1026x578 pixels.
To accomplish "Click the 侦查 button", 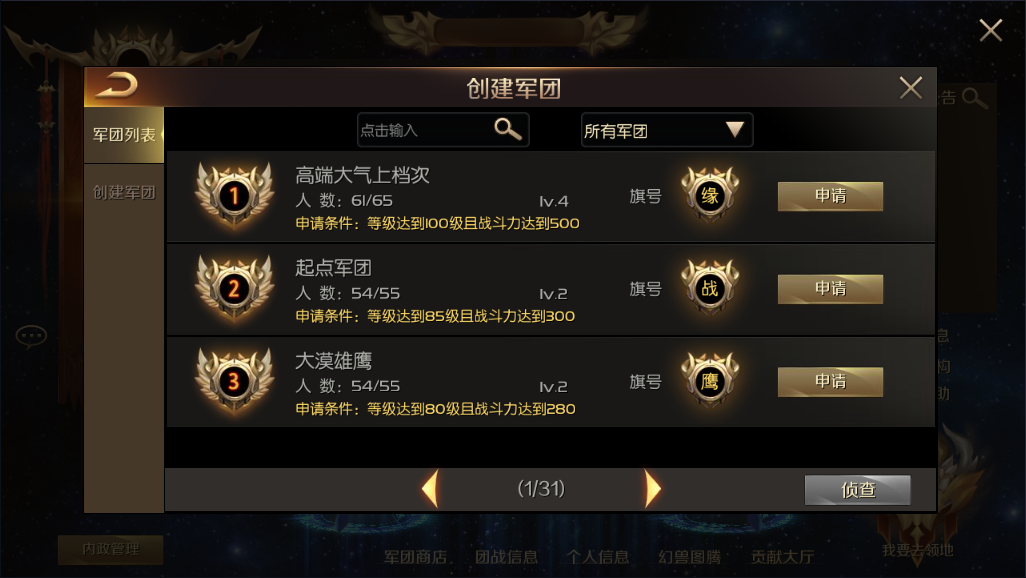I will click(x=857, y=490).
